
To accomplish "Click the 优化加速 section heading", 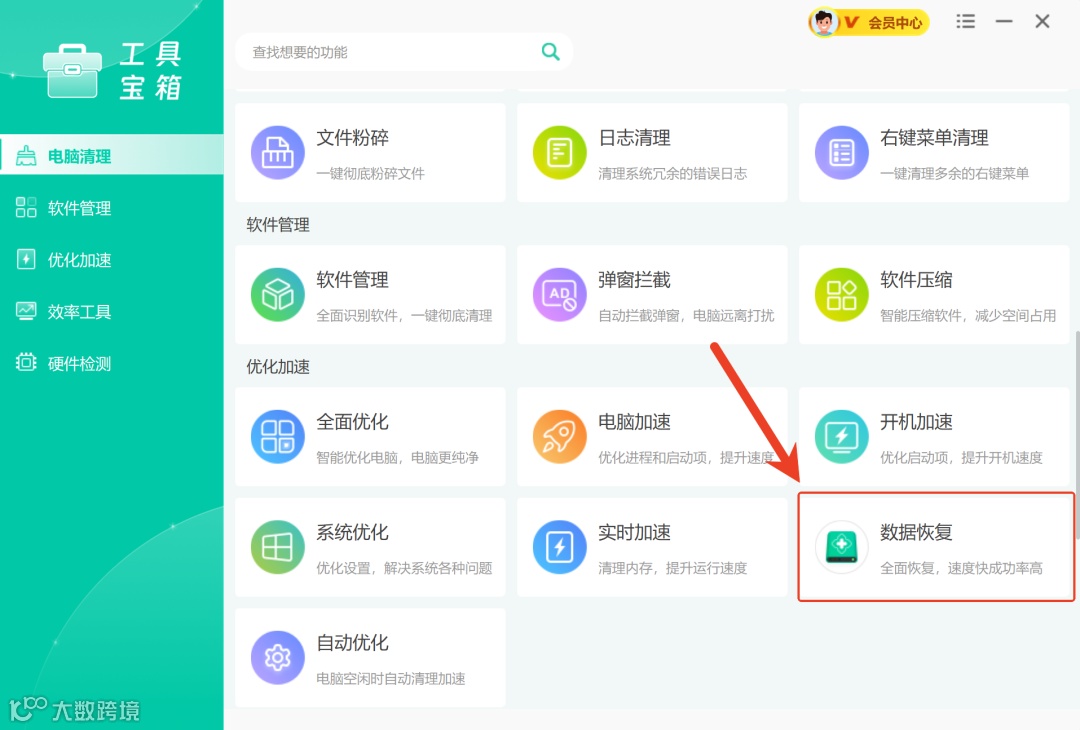I will (278, 366).
